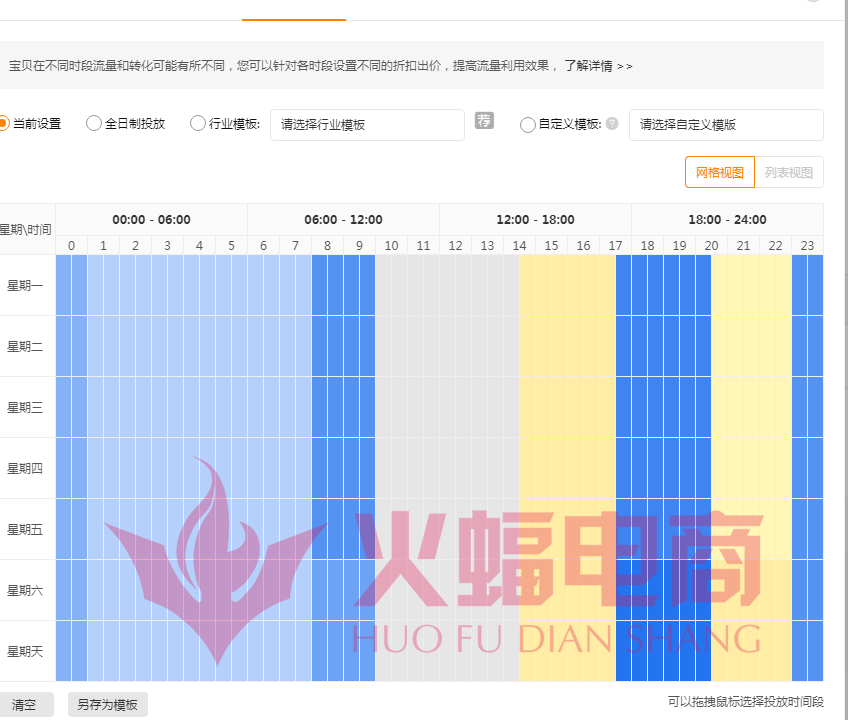This screenshot has height=720, width=848.
Task: Click hour 23 column header
Action: pyautogui.click(x=807, y=246)
